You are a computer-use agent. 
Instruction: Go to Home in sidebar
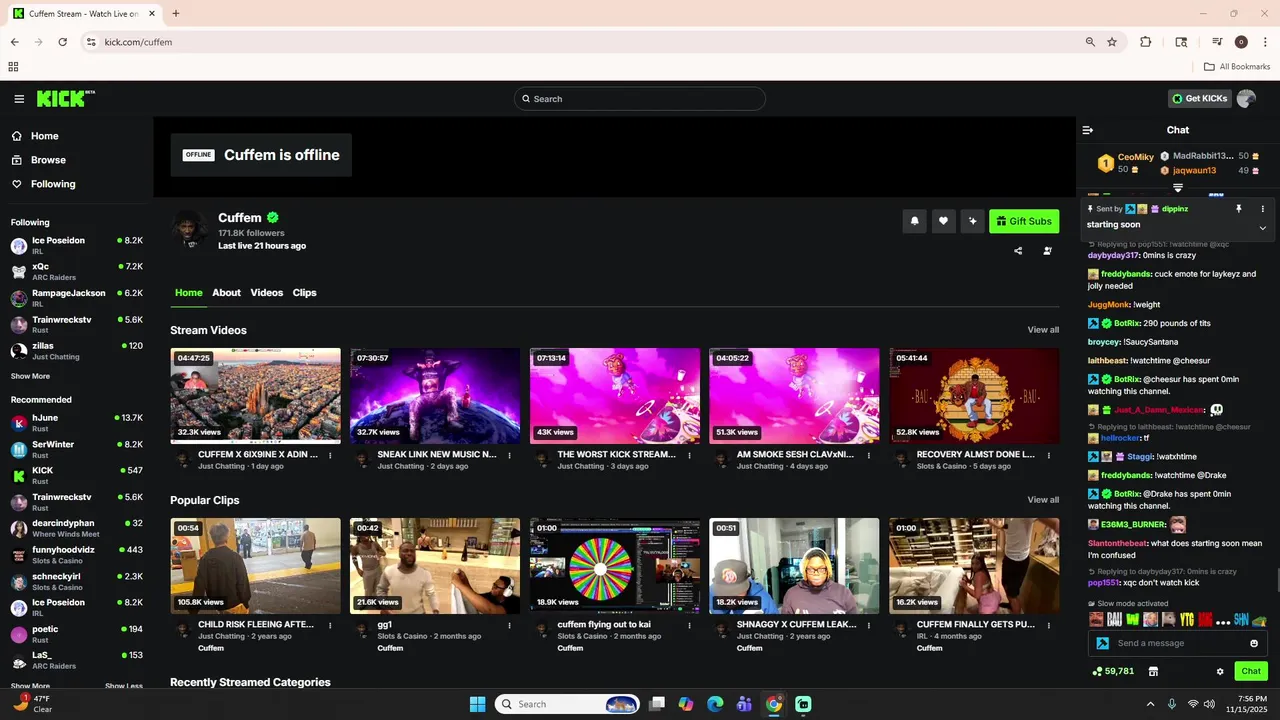44,136
